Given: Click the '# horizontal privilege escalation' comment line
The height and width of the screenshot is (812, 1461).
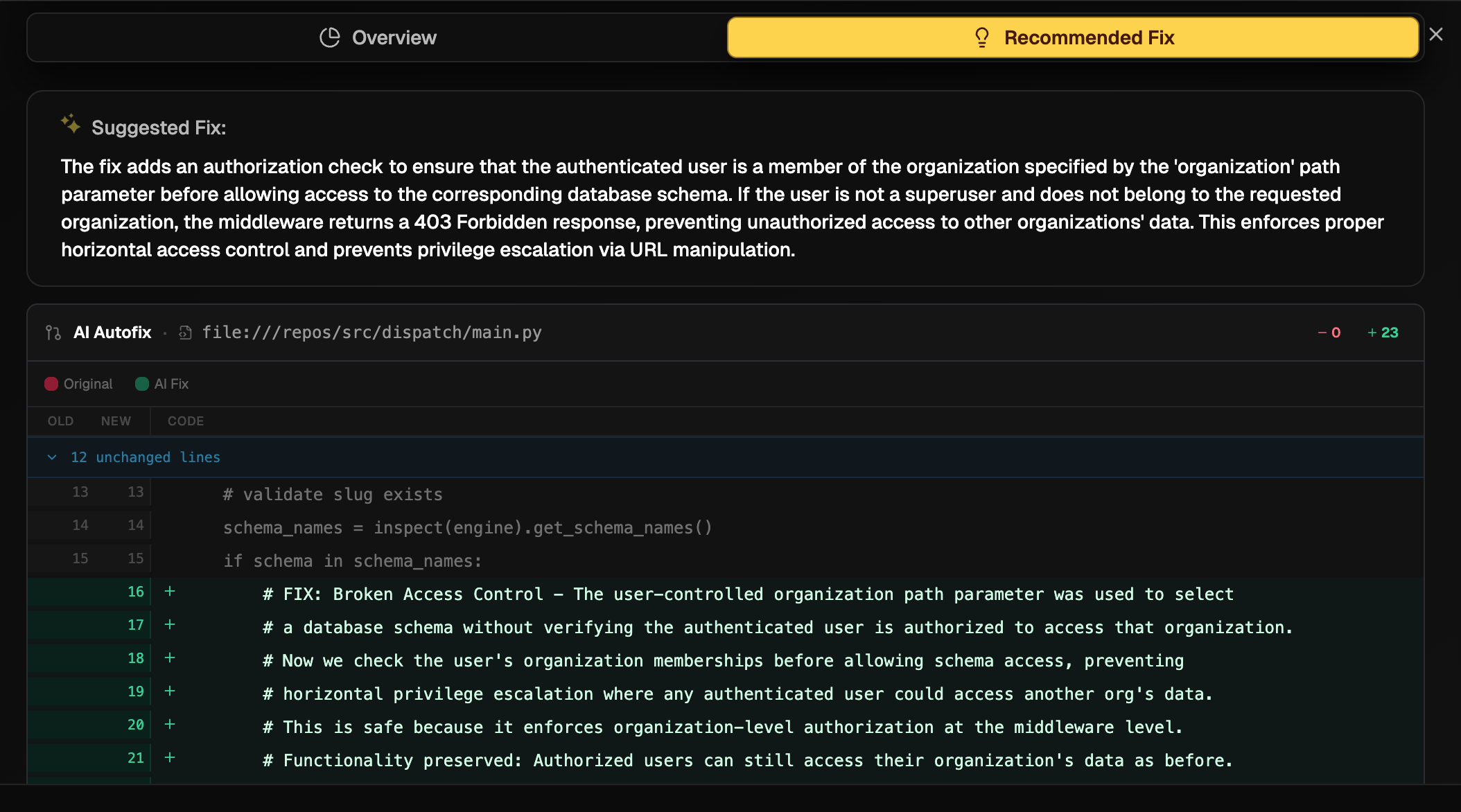Looking at the screenshot, I should (x=738, y=694).
